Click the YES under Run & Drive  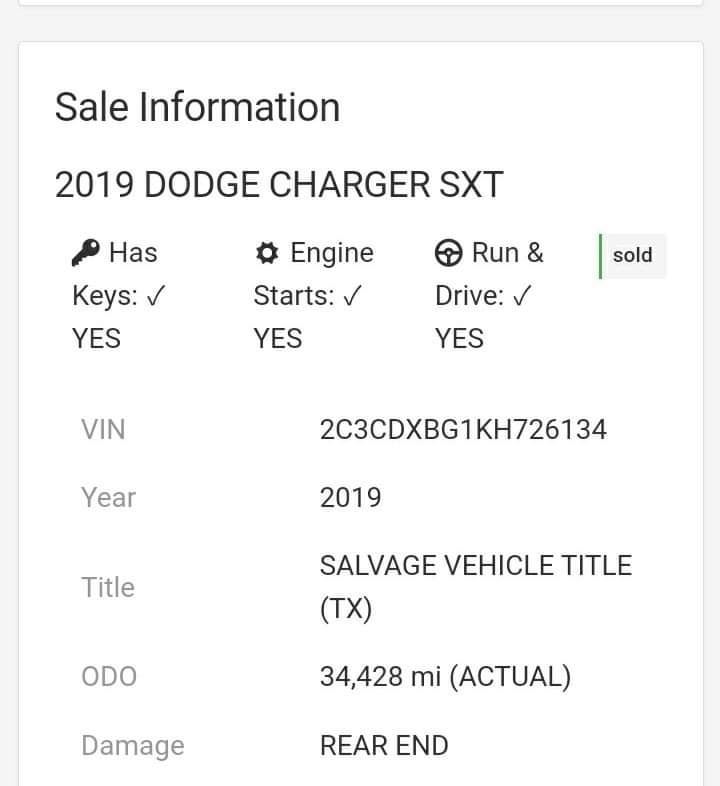pyautogui.click(x=459, y=339)
